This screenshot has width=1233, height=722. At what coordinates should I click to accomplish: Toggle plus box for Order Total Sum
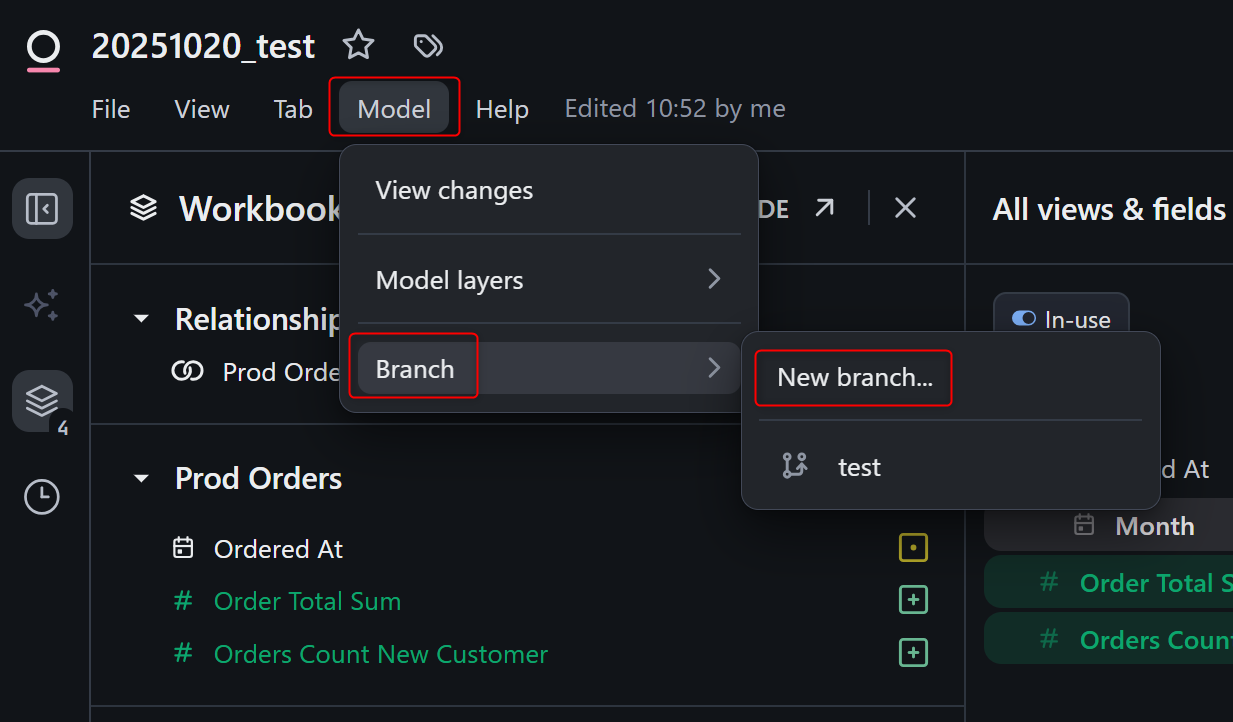tap(913, 600)
